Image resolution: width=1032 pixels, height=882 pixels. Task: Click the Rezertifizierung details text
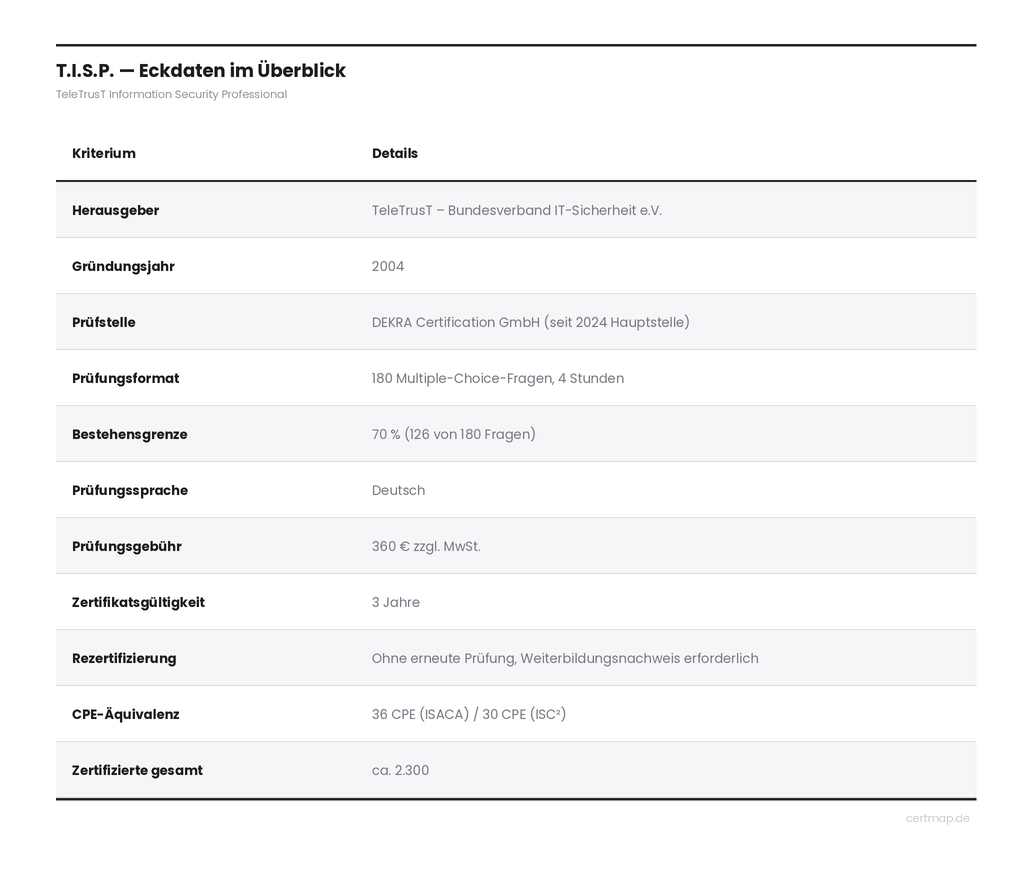[x=565, y=658]
